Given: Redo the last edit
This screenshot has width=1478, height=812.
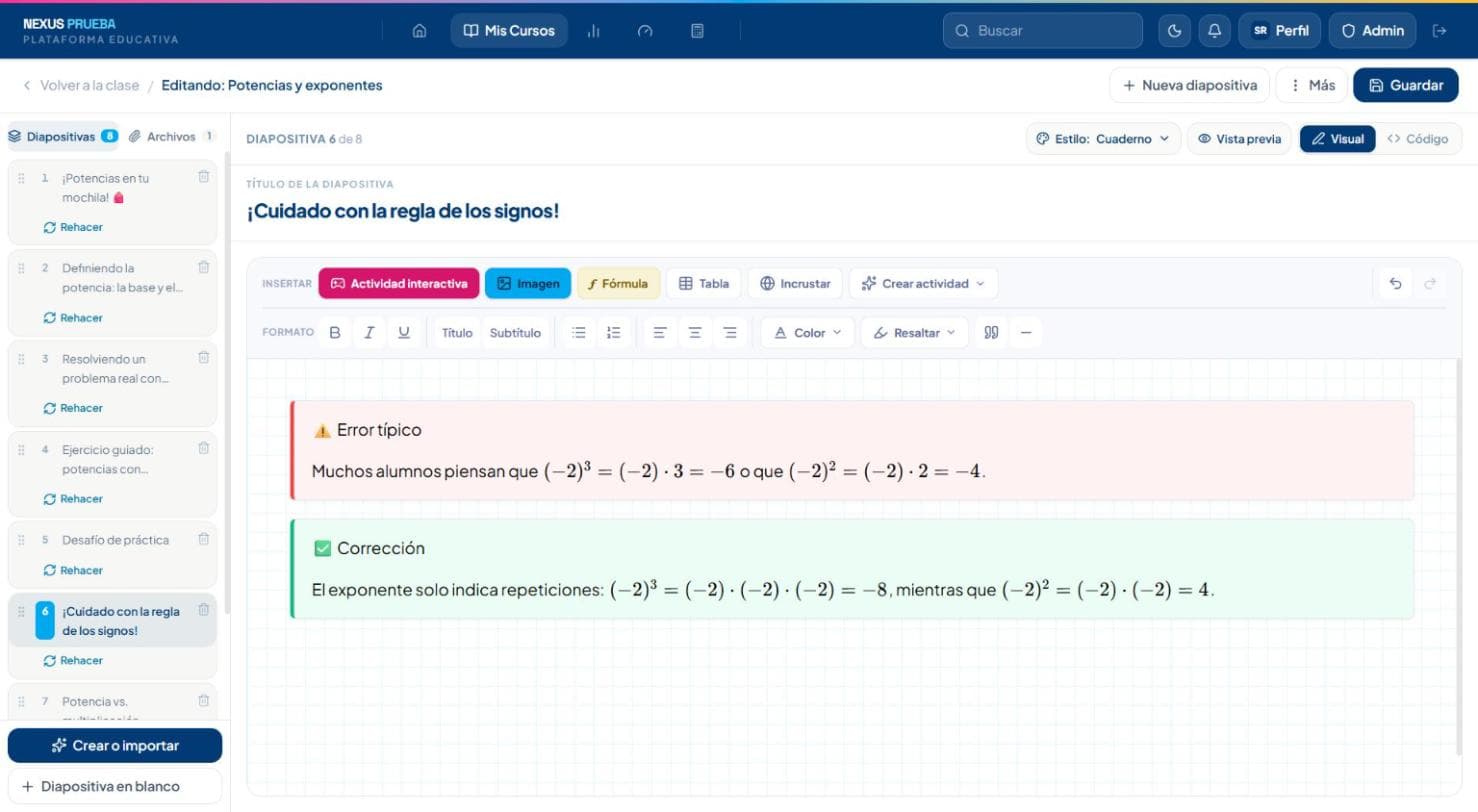Looking at the screenshot, I should pos(1430,284).
